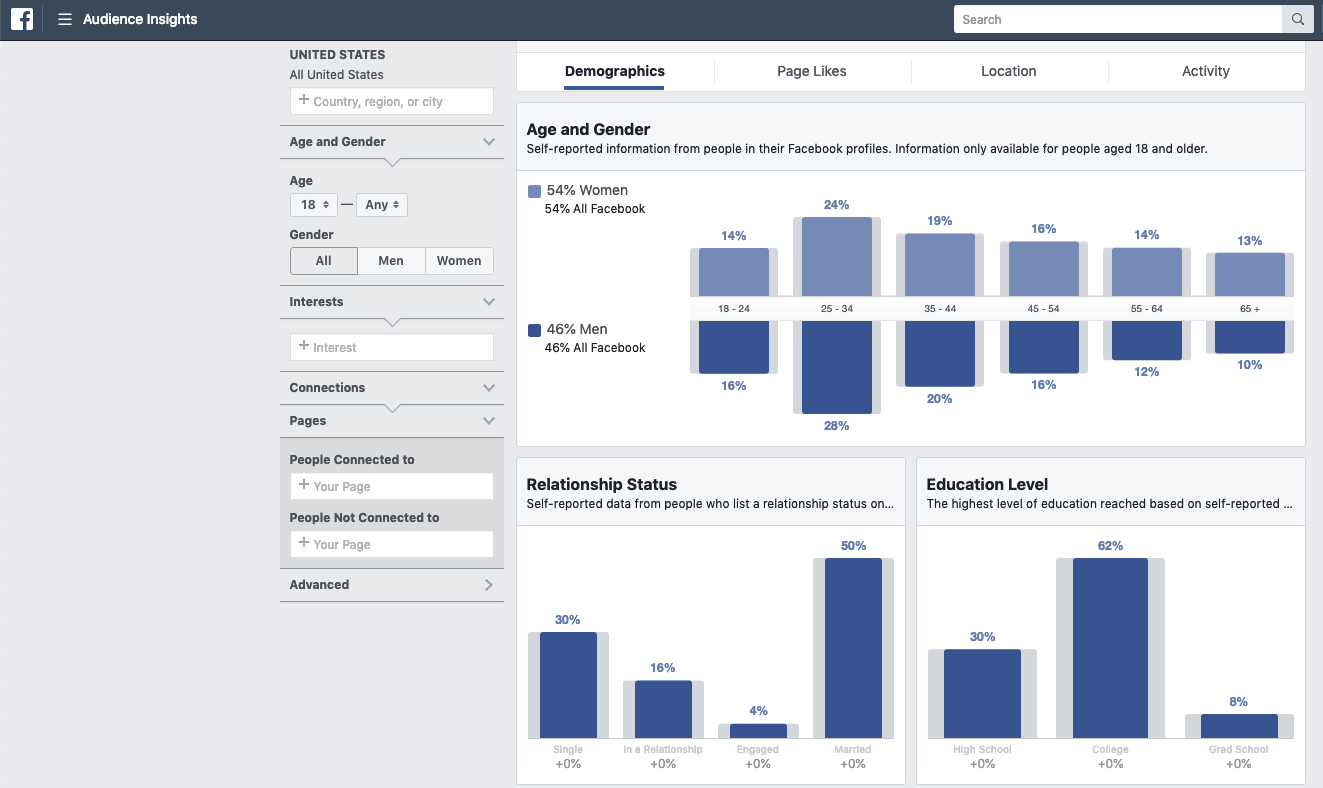Viewport: 1323px width, 788px height.
Task: Open the minimum age 18 dropdown
Action: pos(314,205)
